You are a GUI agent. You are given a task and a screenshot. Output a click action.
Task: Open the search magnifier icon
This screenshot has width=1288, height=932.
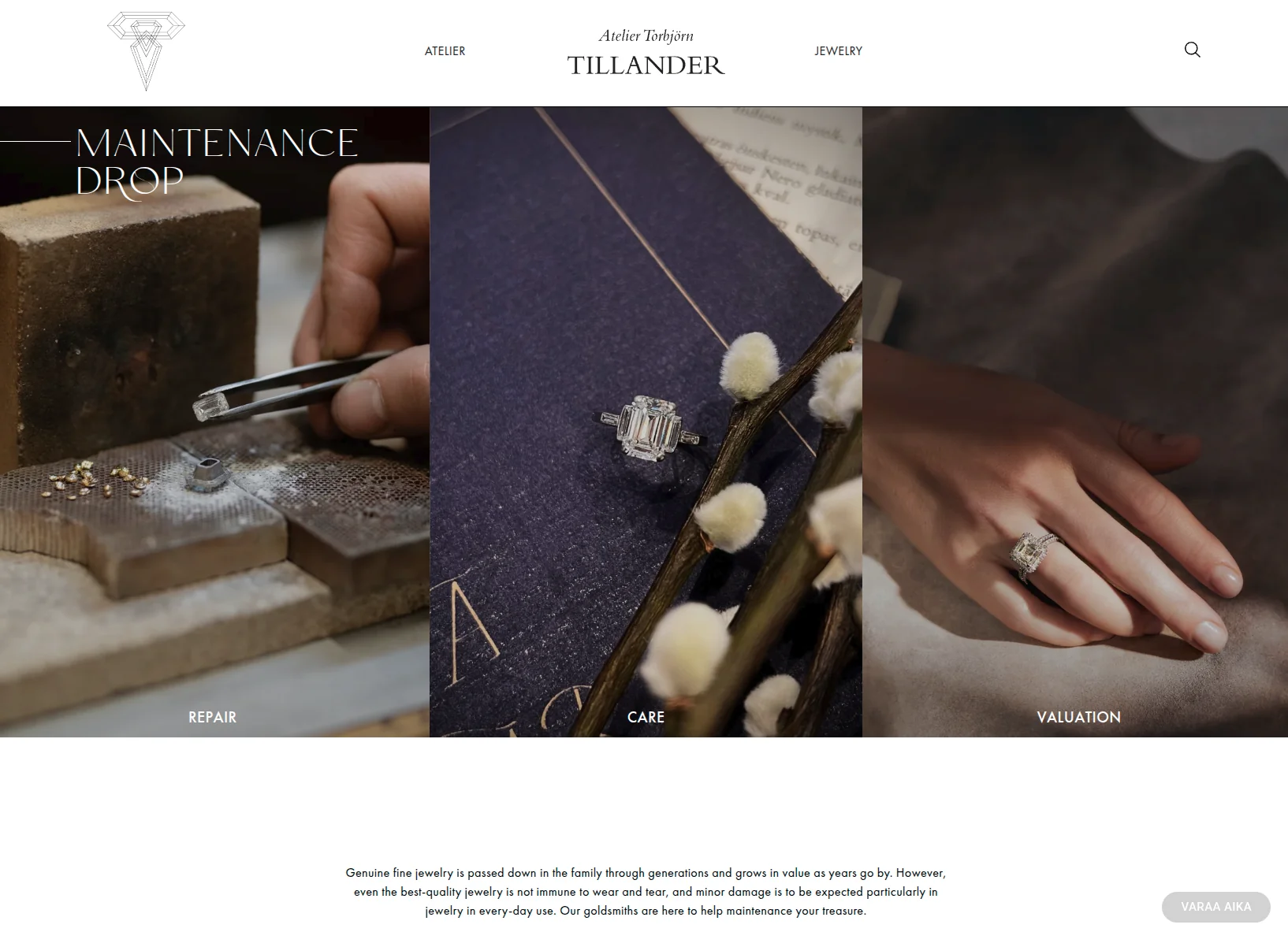pos(1192,50)
